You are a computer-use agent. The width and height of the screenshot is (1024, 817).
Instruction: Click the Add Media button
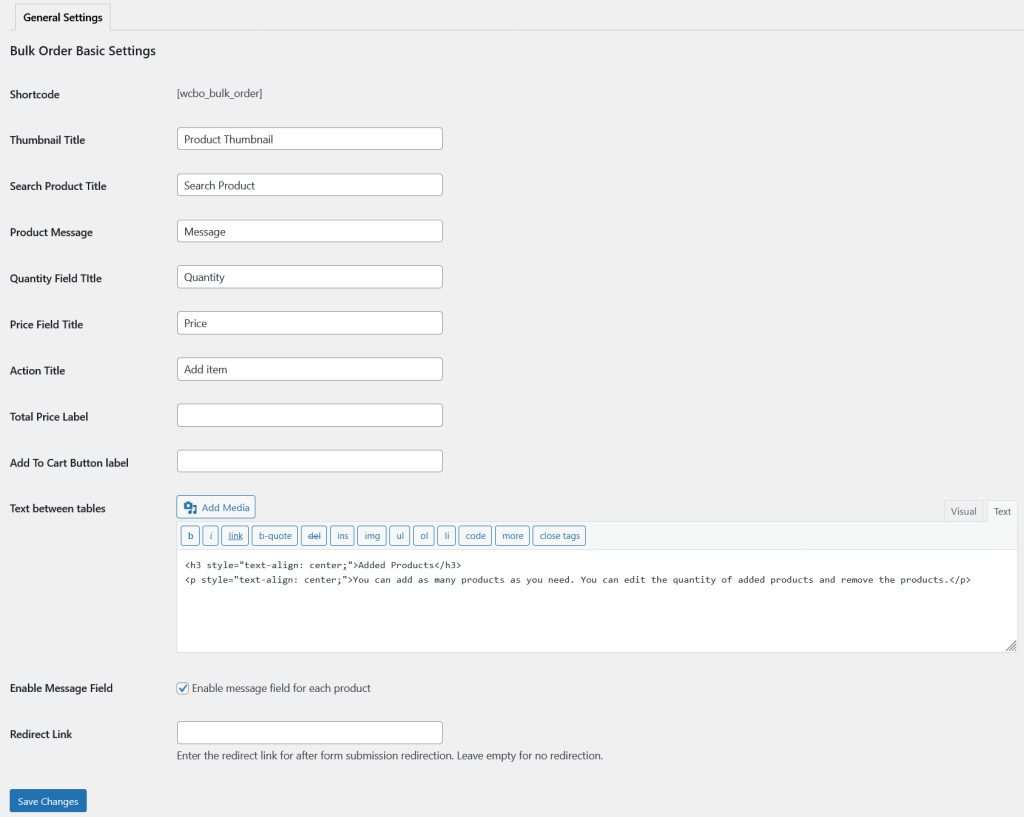click(x=216, y=508)
